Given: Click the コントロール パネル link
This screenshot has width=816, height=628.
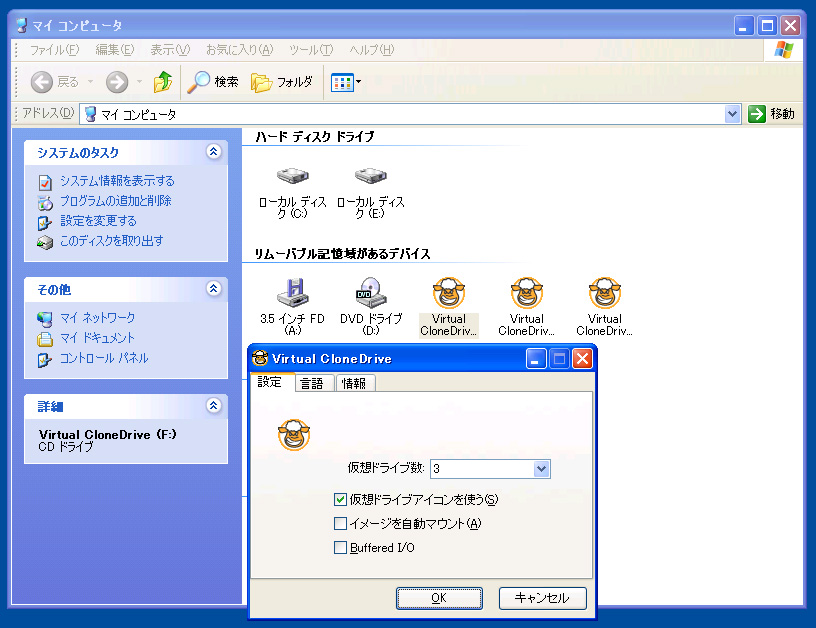Looking at the screenshot, I should click(x=104, y=358).
